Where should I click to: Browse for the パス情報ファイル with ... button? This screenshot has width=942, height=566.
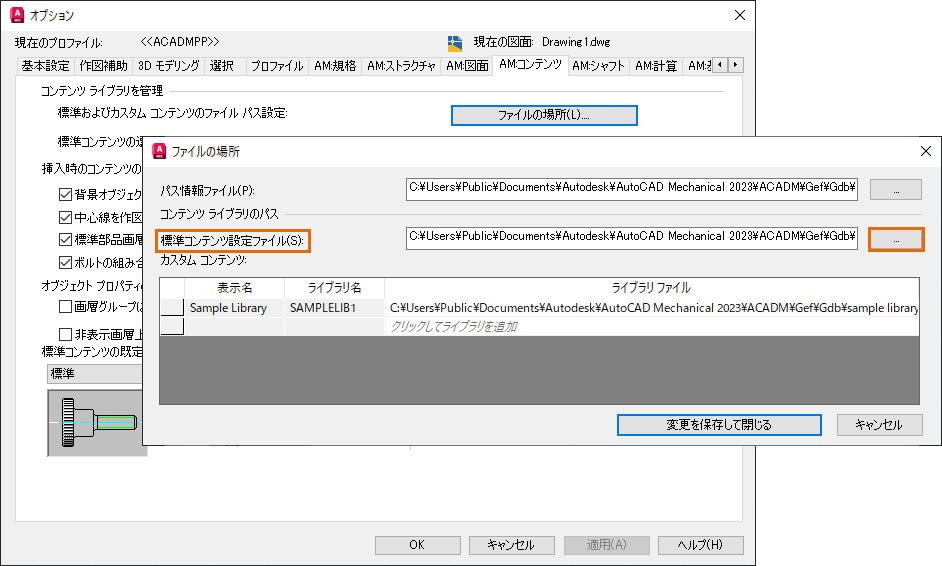pyautogui.click(x=896, y=189)
